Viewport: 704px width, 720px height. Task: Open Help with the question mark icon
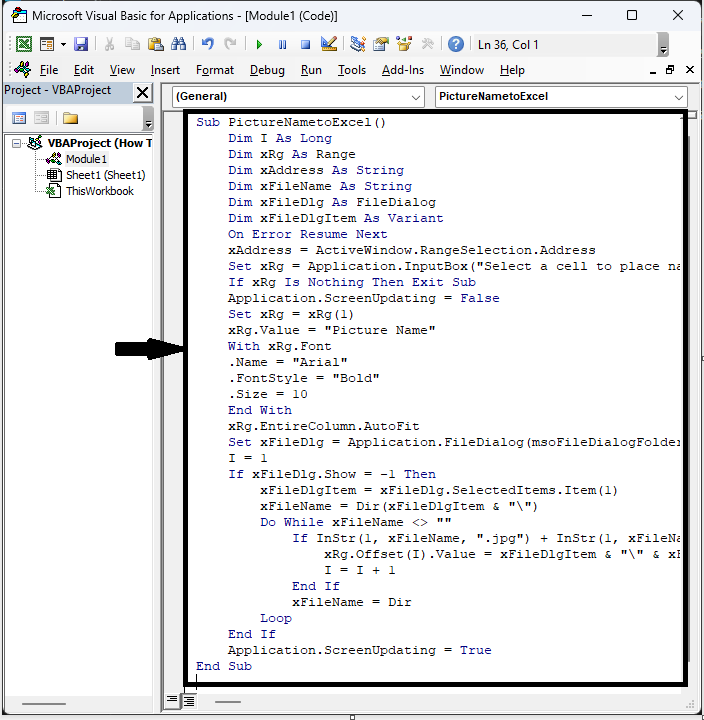(456, 44)
